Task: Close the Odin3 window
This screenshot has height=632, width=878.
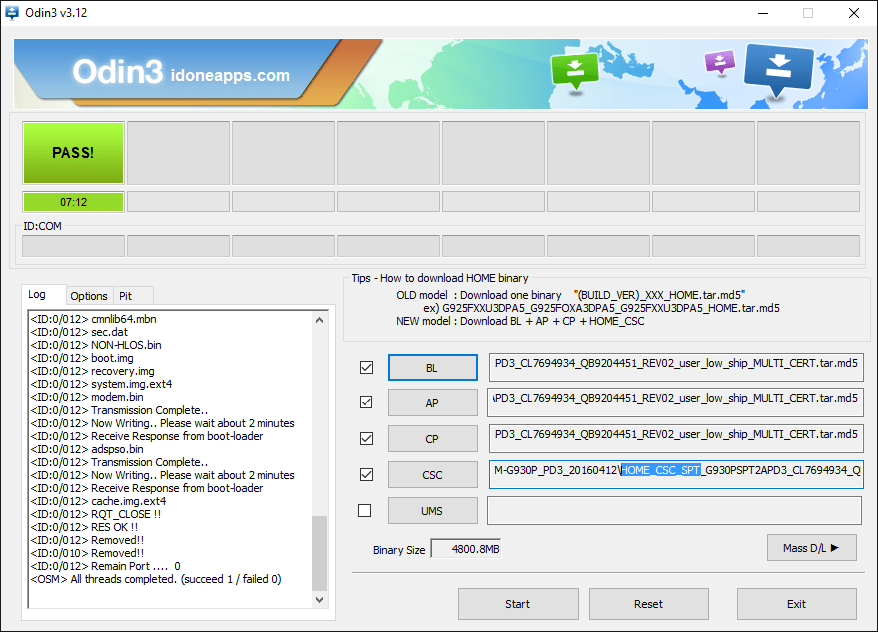Action: coord(853,13)
